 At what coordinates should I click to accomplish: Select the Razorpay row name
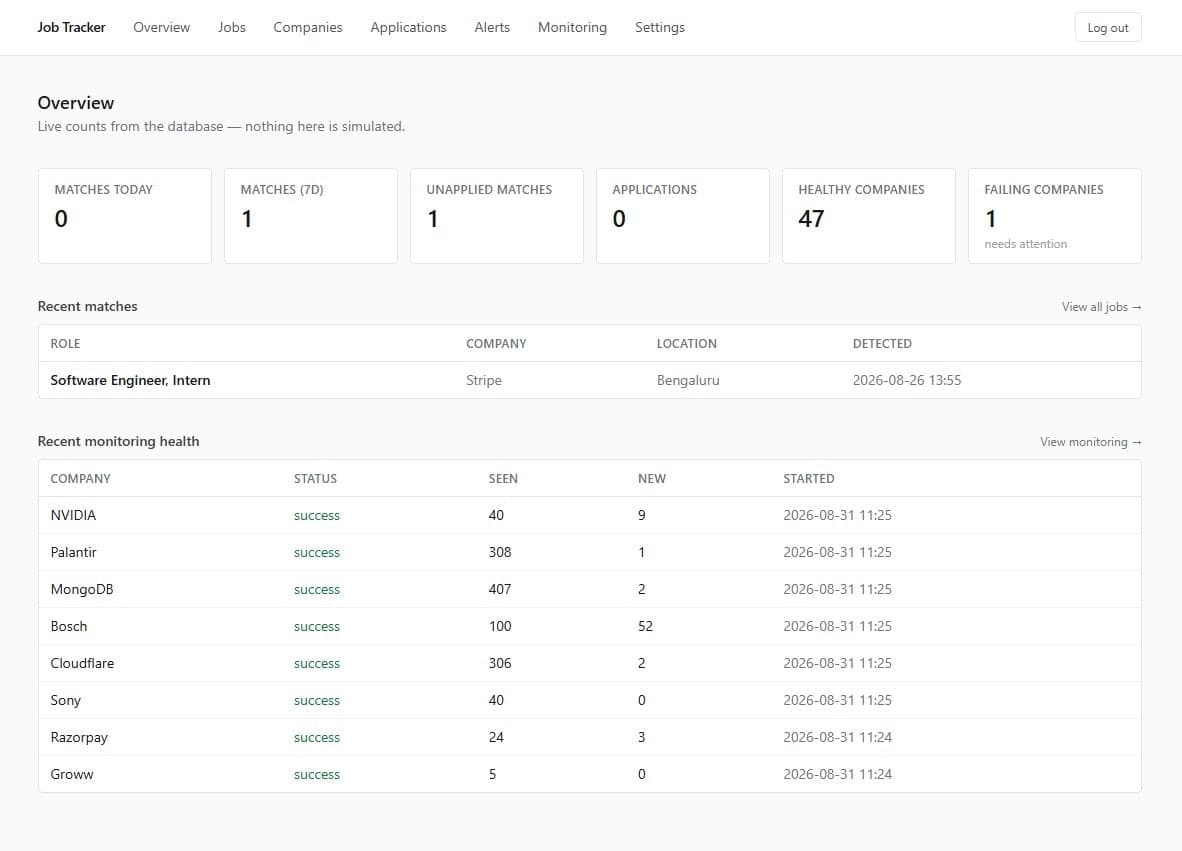[x=79, y=736]
